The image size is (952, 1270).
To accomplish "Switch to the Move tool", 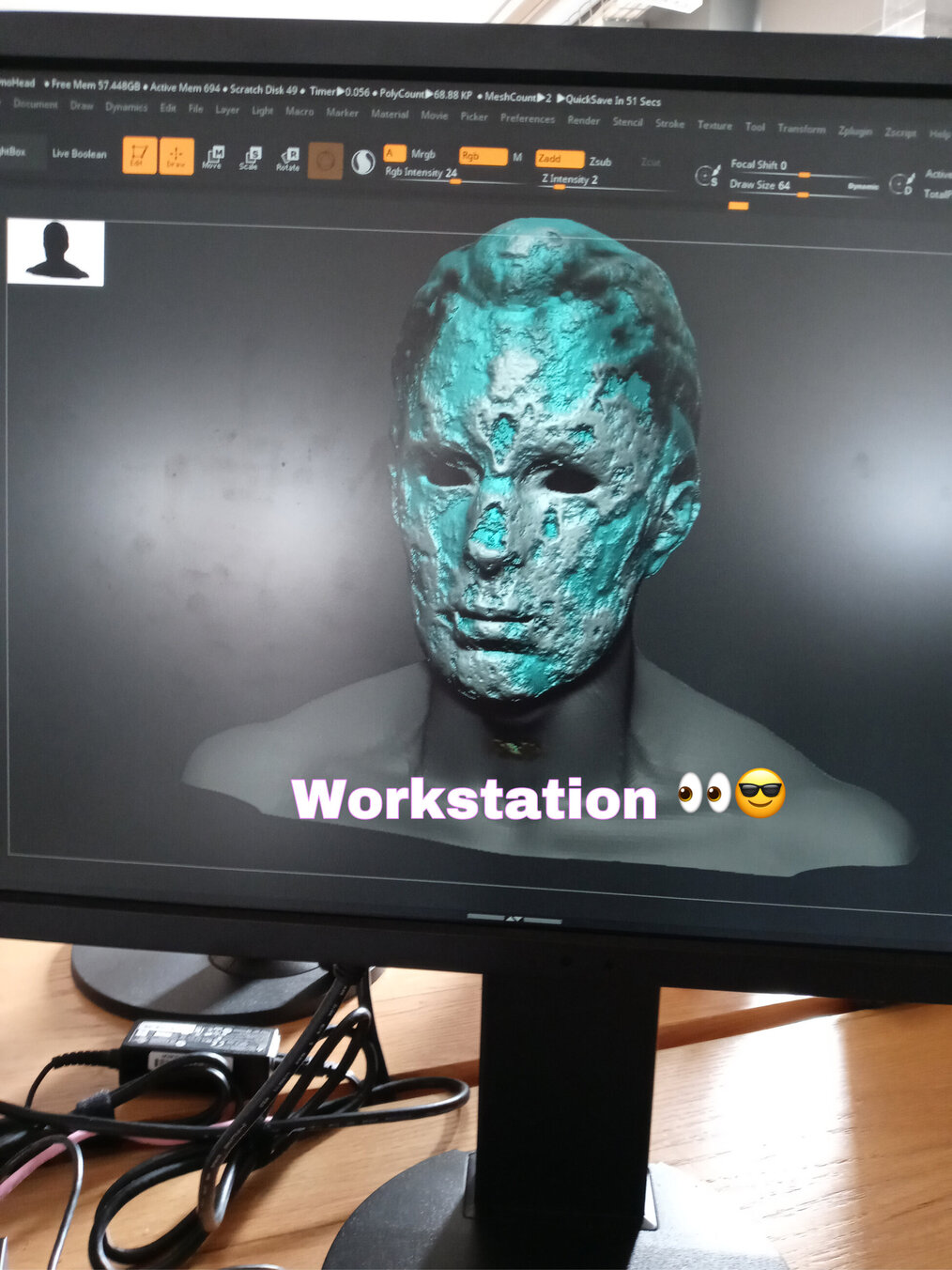I will 212,158.
